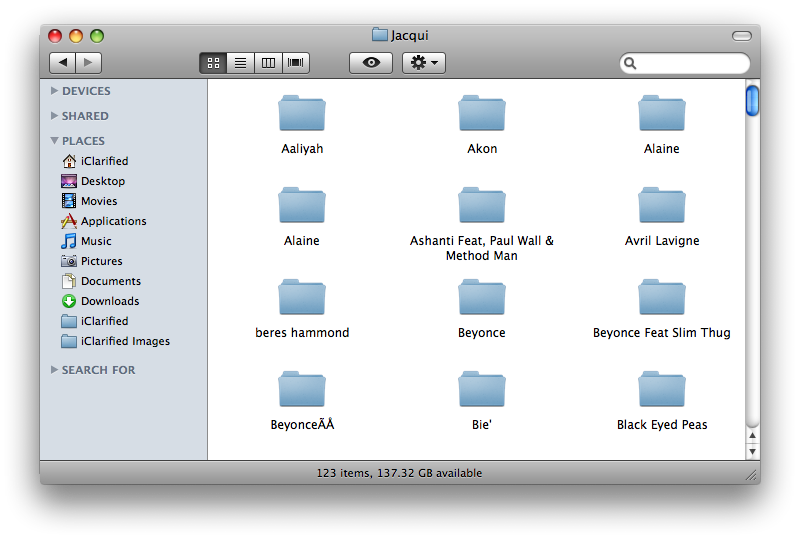This screenshot has width=800, height=539.
Task: Click the vertical scrollbar thumb
Action: 752,101
